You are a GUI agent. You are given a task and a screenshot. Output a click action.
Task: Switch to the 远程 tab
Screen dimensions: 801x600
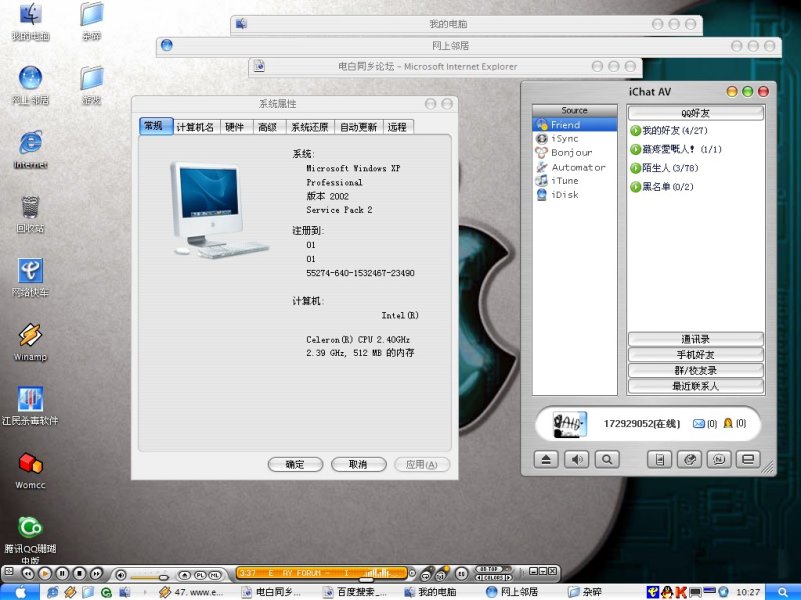(x=397, y=127)
